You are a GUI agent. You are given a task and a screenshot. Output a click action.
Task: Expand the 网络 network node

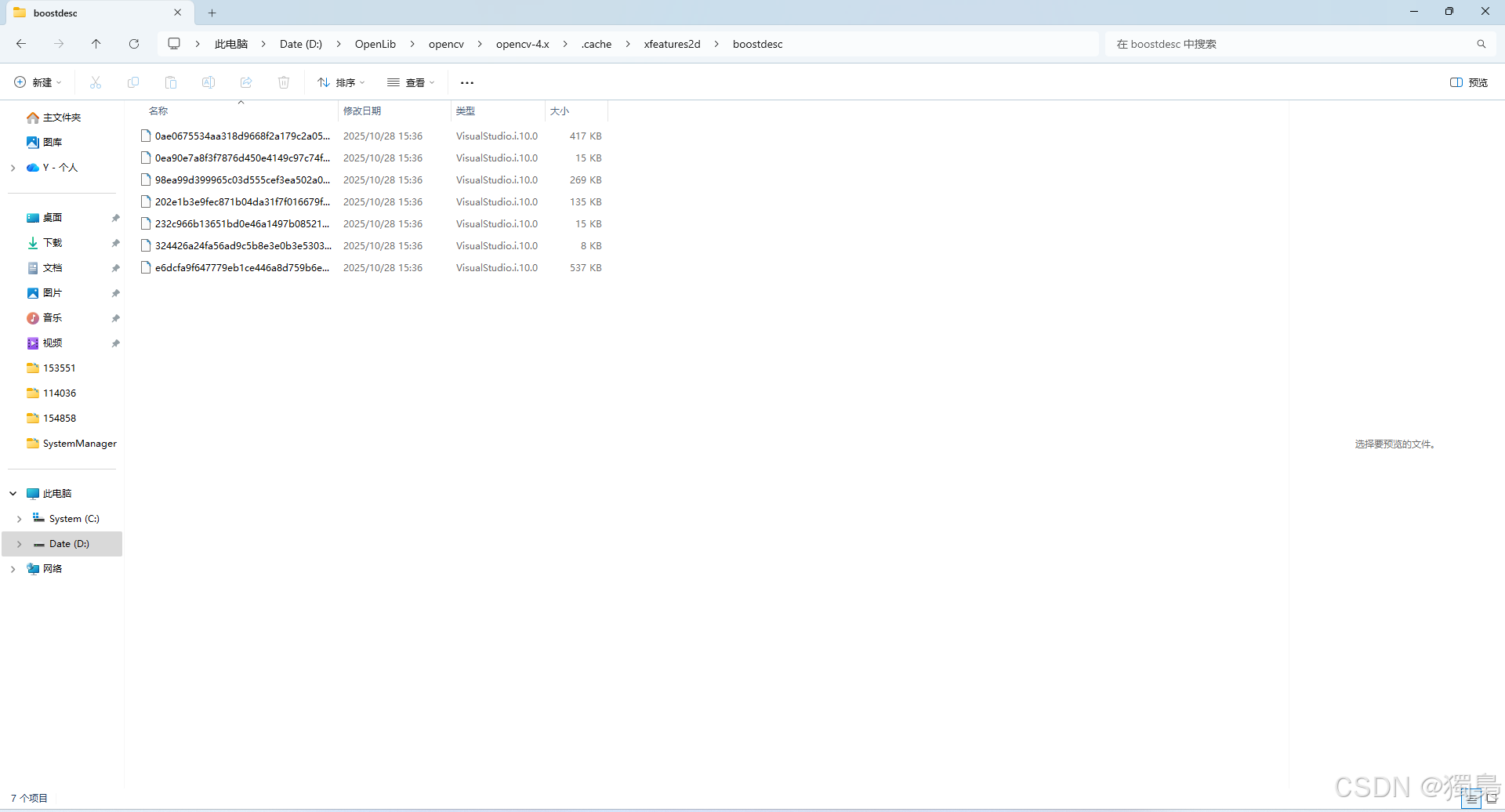[x=13, y=569]
